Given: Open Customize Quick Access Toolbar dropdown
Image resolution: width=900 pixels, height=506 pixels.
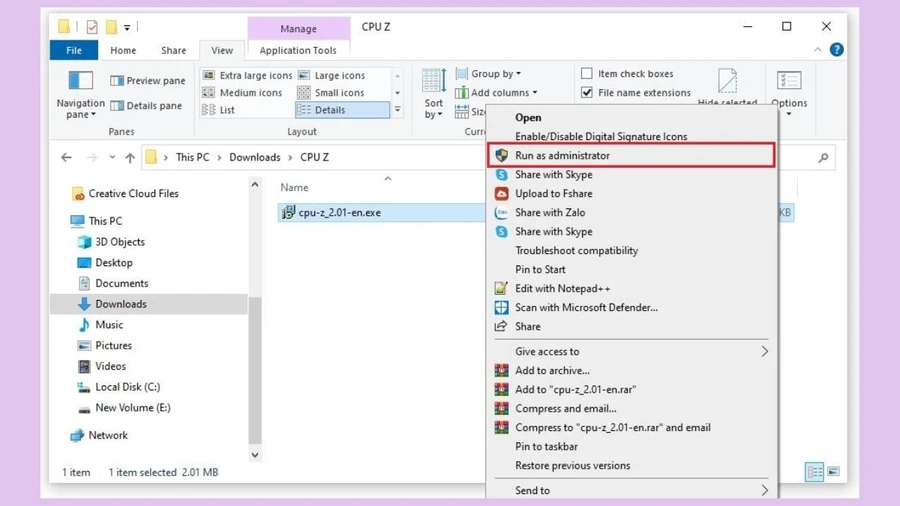Looking at the screenshot, I should pos(127,27).
